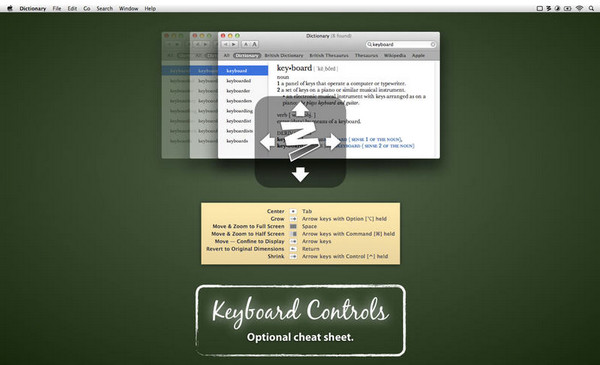Viewport: 600px width, 365px height.
Task: Click the left arrow on the overlay
Action: pyautogui.click(x=267, y=142)
